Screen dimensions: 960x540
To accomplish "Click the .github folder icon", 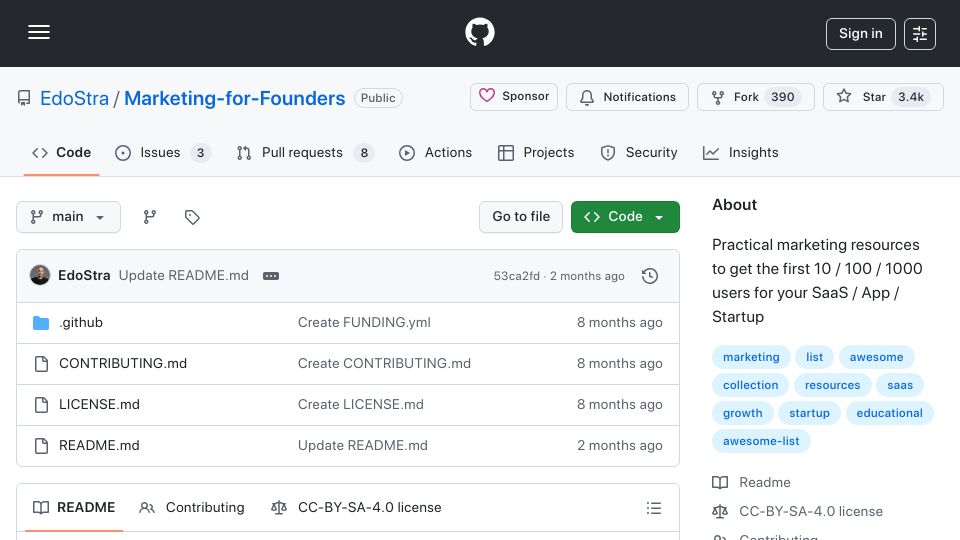I will [x=41, y=323].
